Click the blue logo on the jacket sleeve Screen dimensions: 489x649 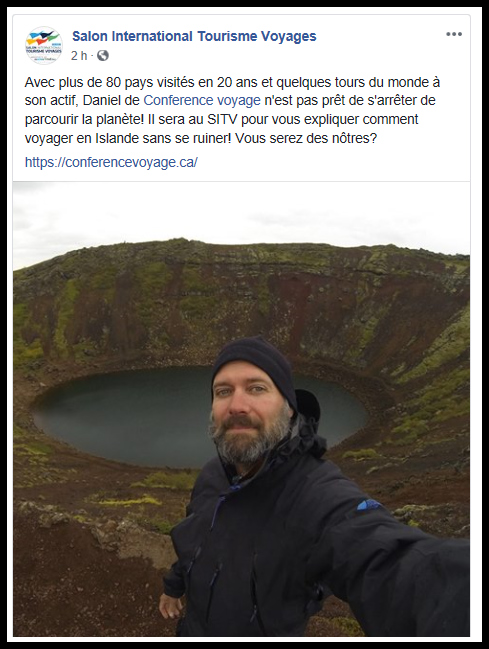[368, 504]
